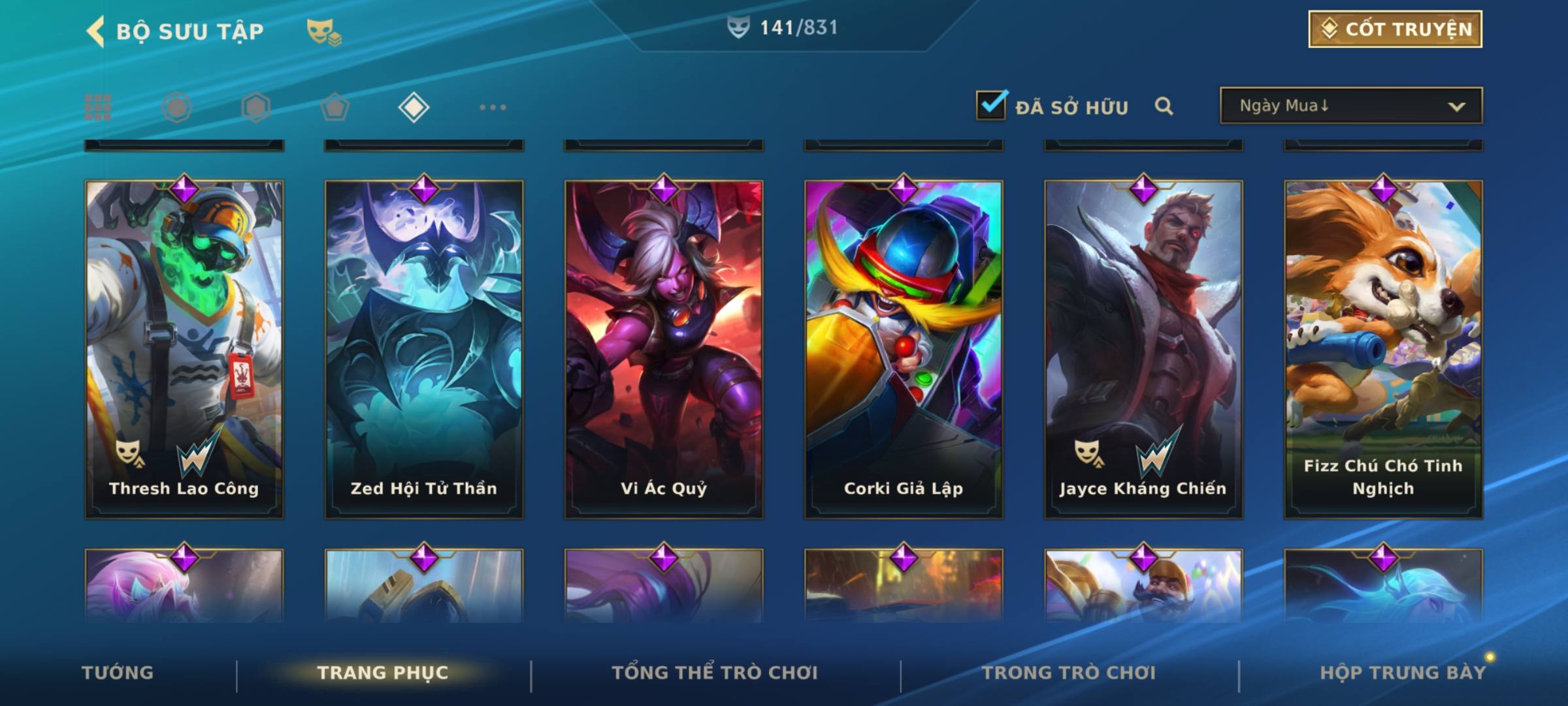The image size is (1568, 706).
Task: Open more filters with the three dots
Action: click(493, 107)
